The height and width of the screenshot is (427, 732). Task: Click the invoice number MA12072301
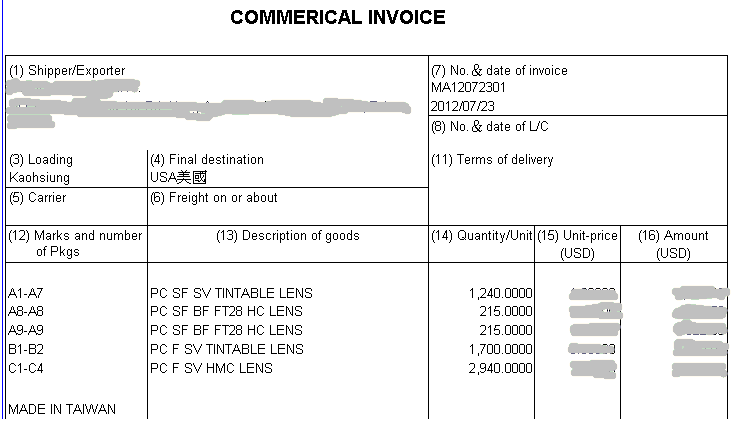click(469, 88)
